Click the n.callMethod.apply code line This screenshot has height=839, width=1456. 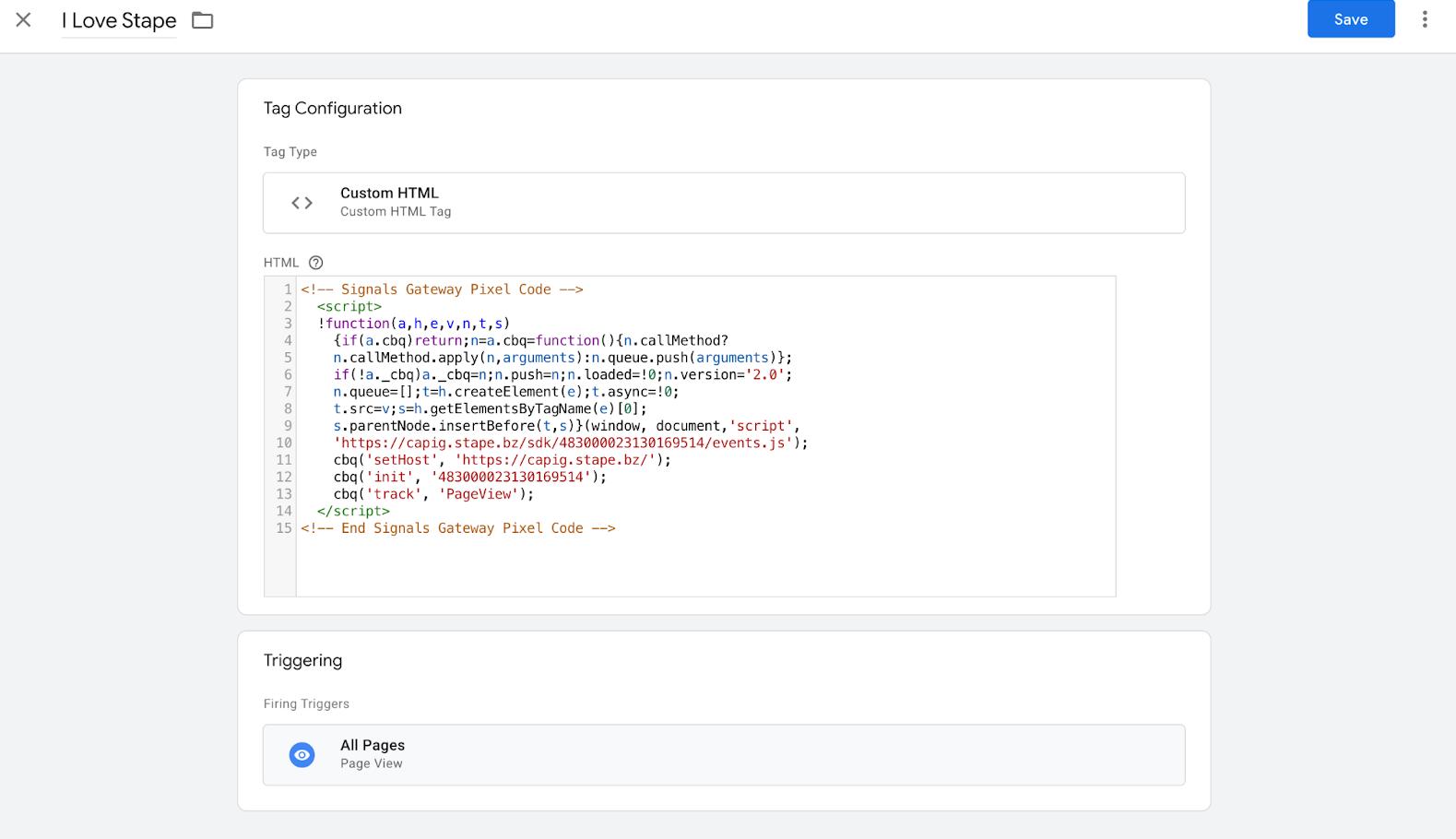[x=562, y=358]
